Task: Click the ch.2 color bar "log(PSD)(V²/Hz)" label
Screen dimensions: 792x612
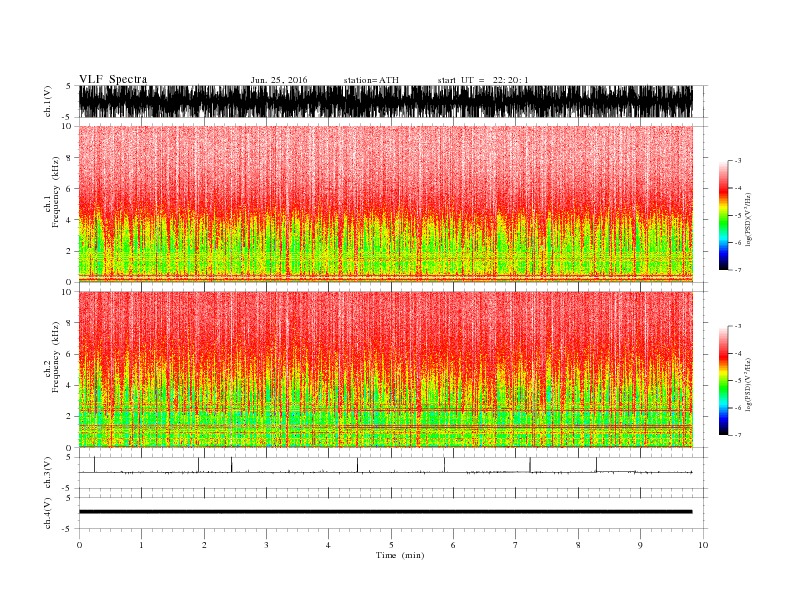Action: (749, 385)
